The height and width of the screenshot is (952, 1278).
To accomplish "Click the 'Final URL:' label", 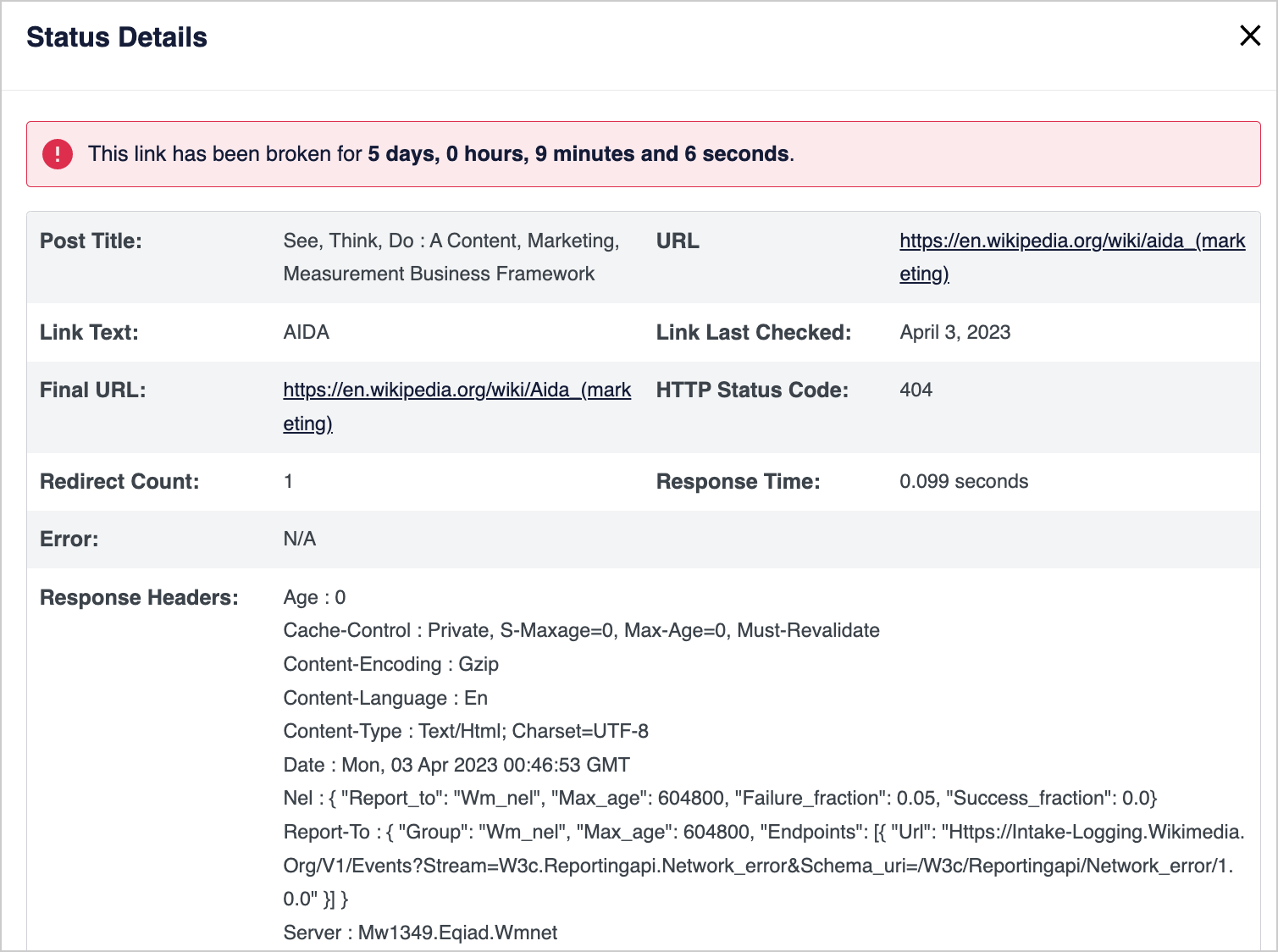I will (x=93, y=390).
